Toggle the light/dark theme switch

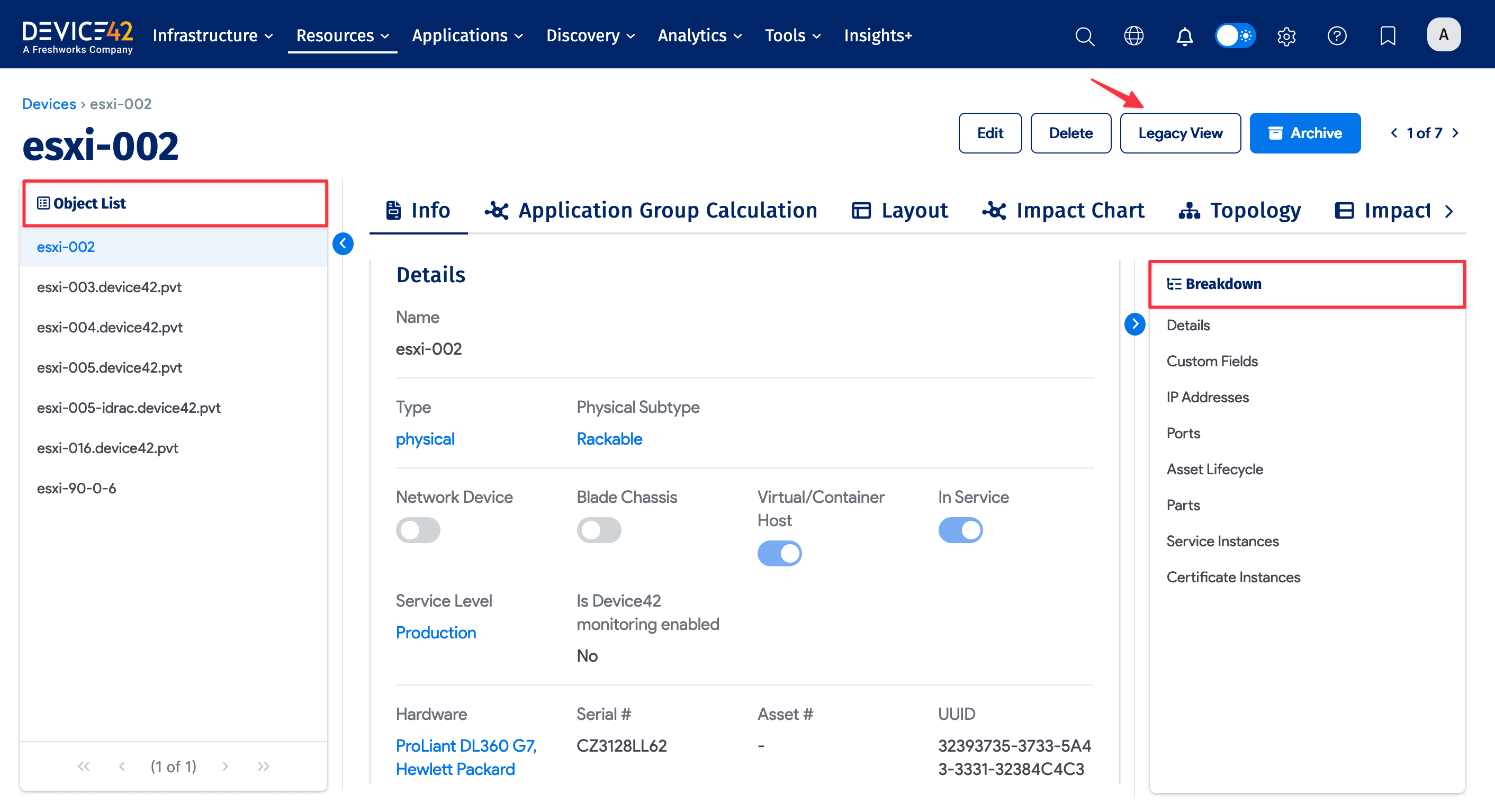(1235, 36)
